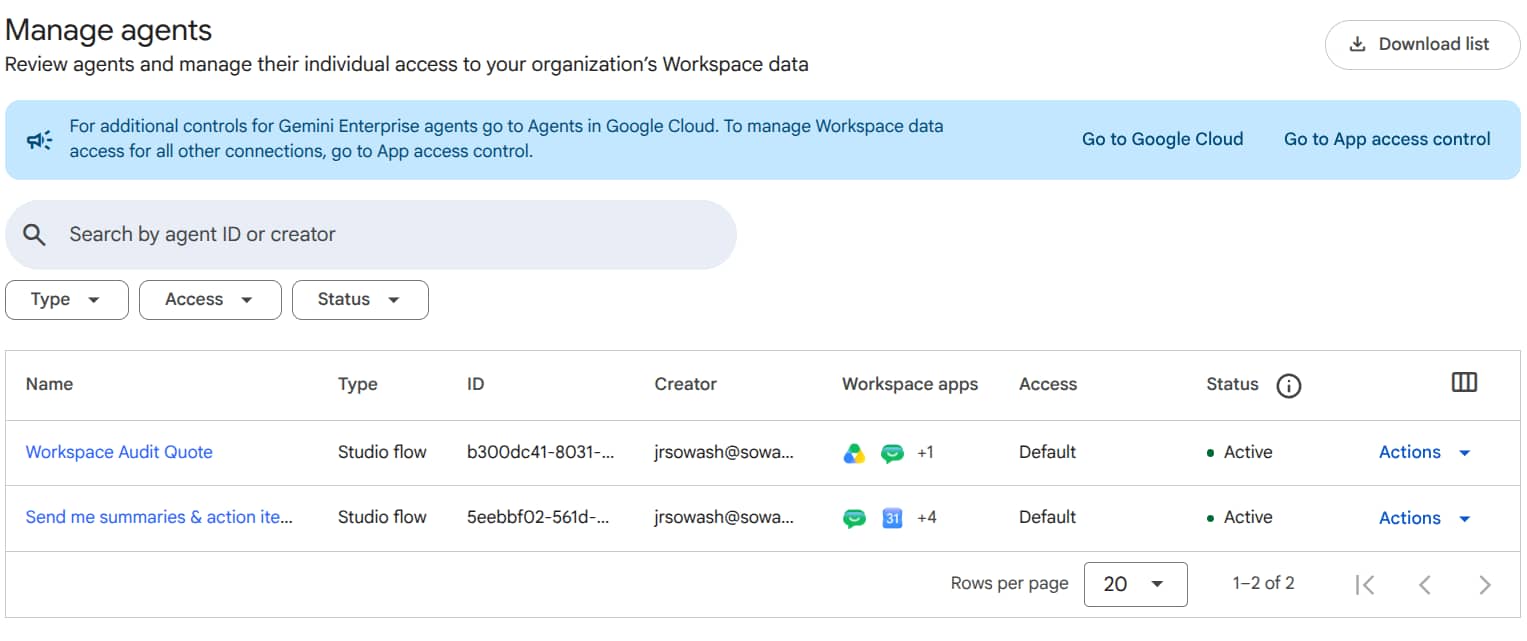Click Active status in Send me summaries row
Screen dimensions: 1527x641
coord(1240,517)
